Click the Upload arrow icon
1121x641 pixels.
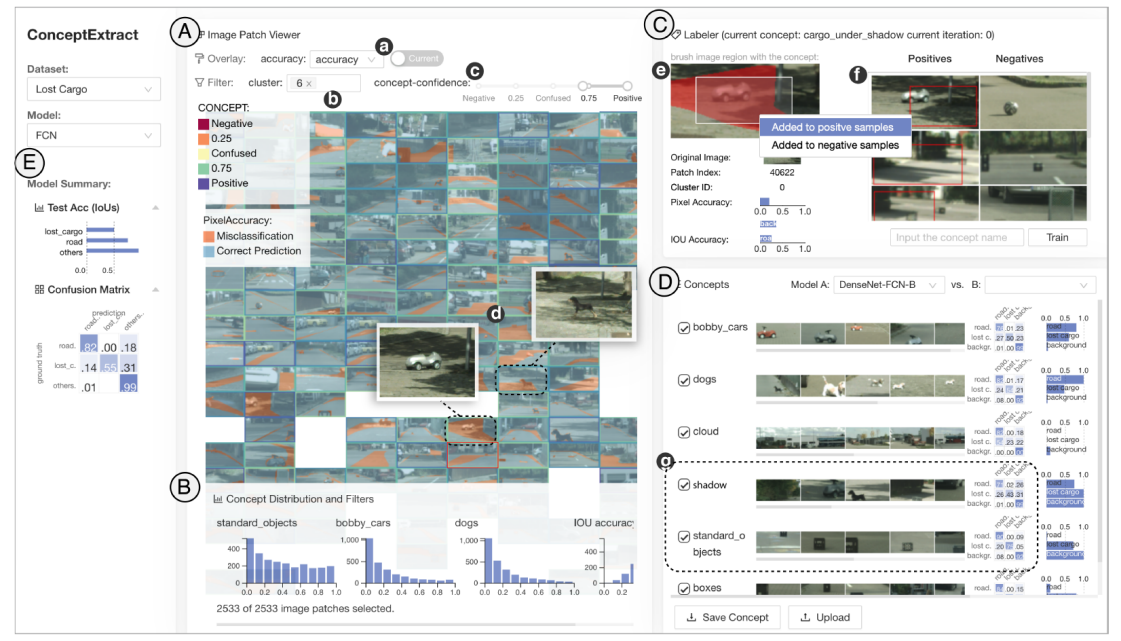tap(804, 617)
